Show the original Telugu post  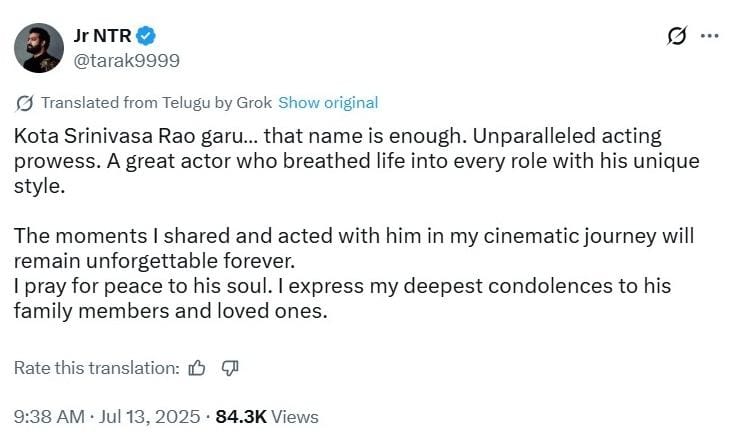(328, 103)
